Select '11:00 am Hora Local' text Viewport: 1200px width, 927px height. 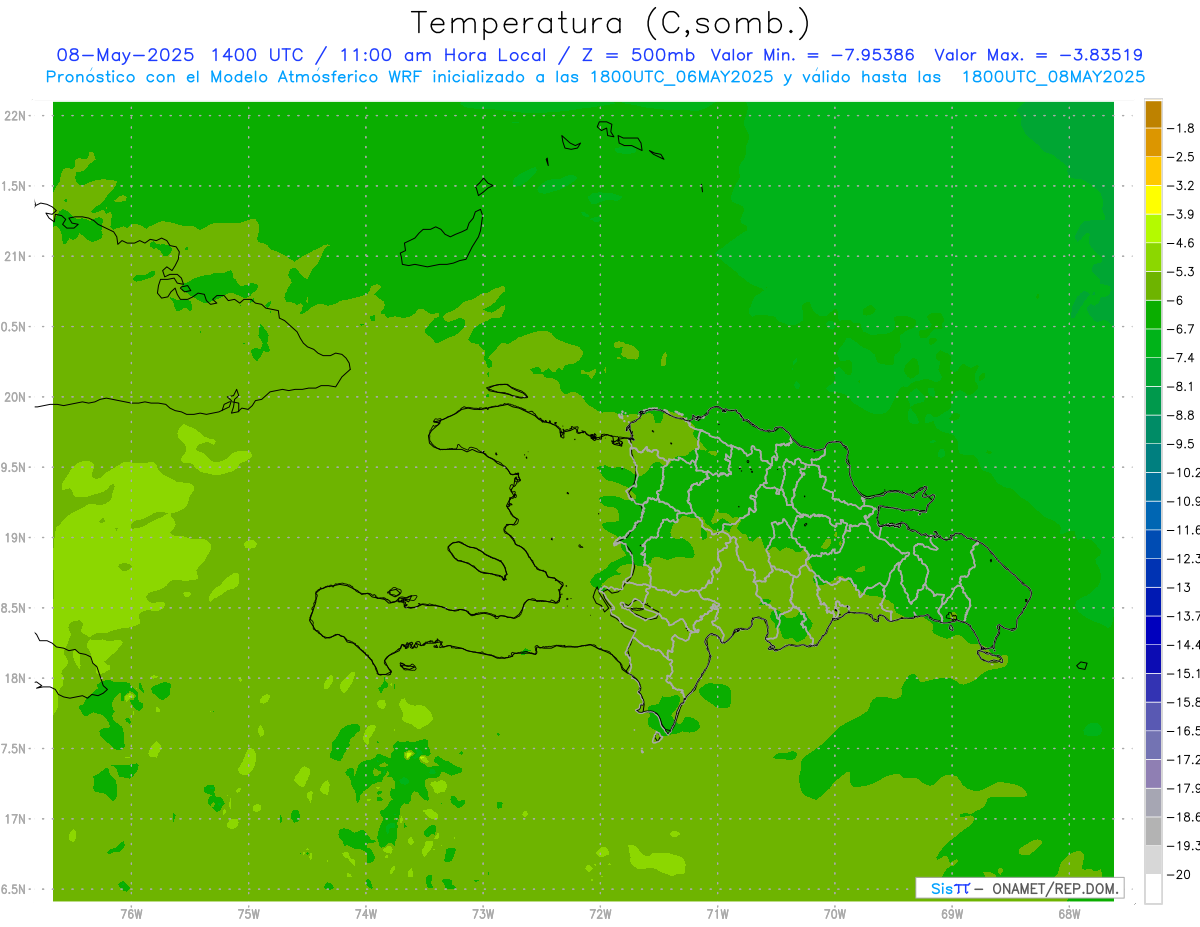[x=442, y=55]
